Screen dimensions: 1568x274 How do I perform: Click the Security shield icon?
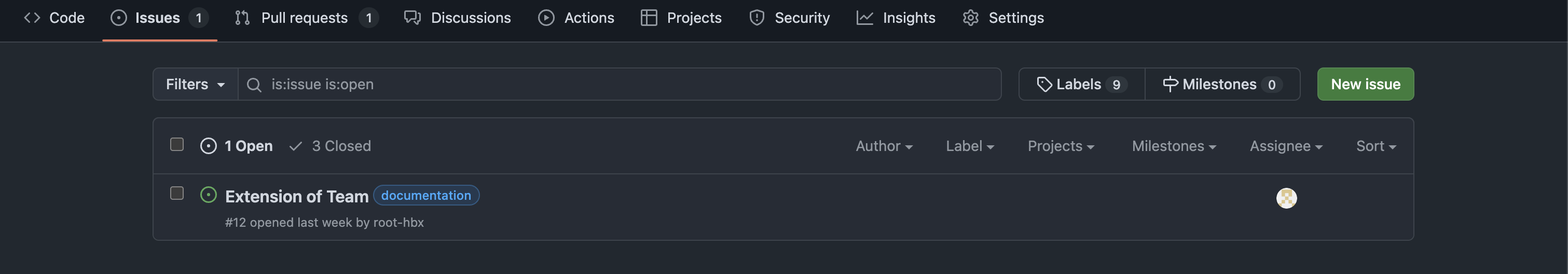[757, 18]
